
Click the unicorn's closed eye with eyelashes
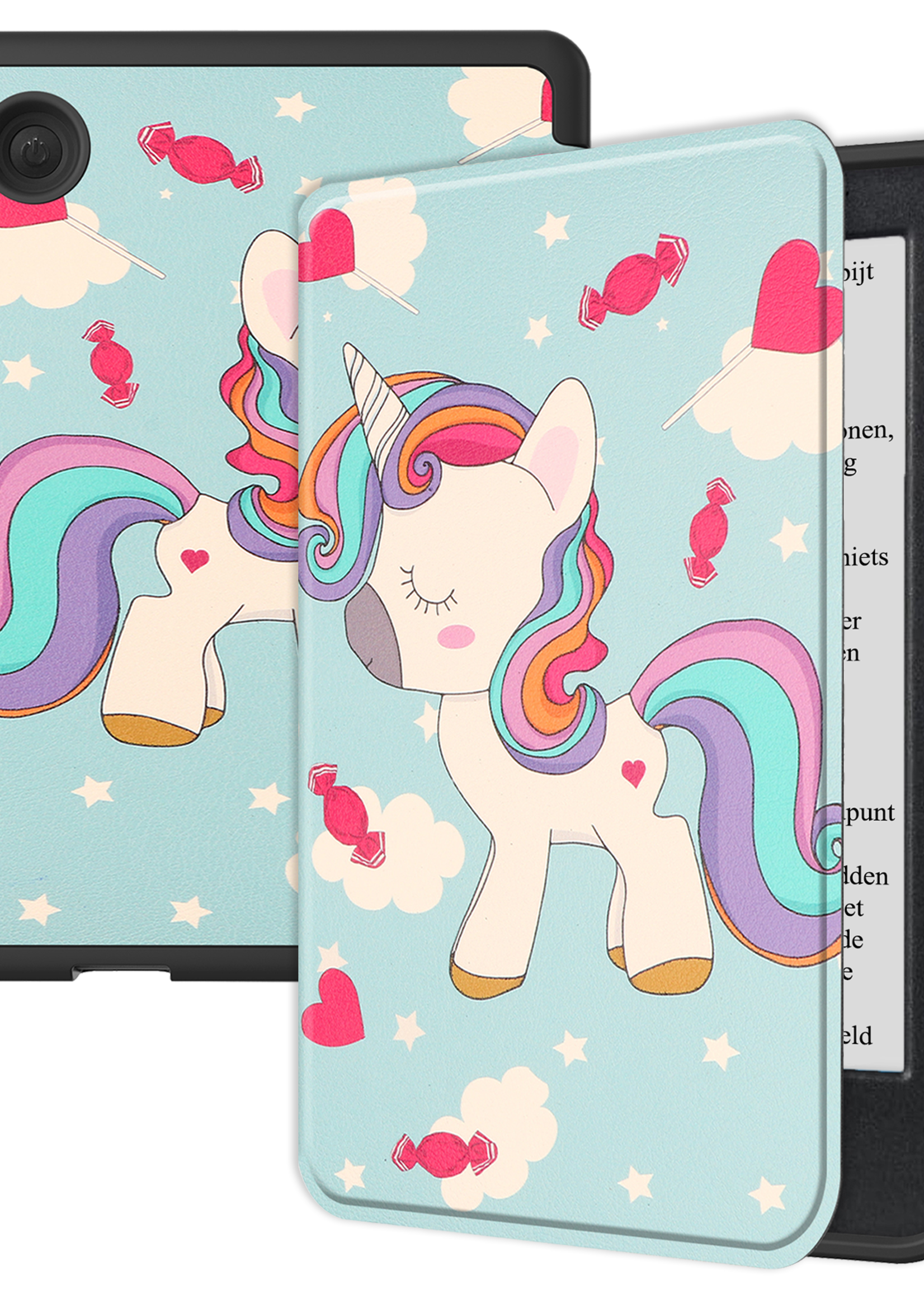click(428, 595)
